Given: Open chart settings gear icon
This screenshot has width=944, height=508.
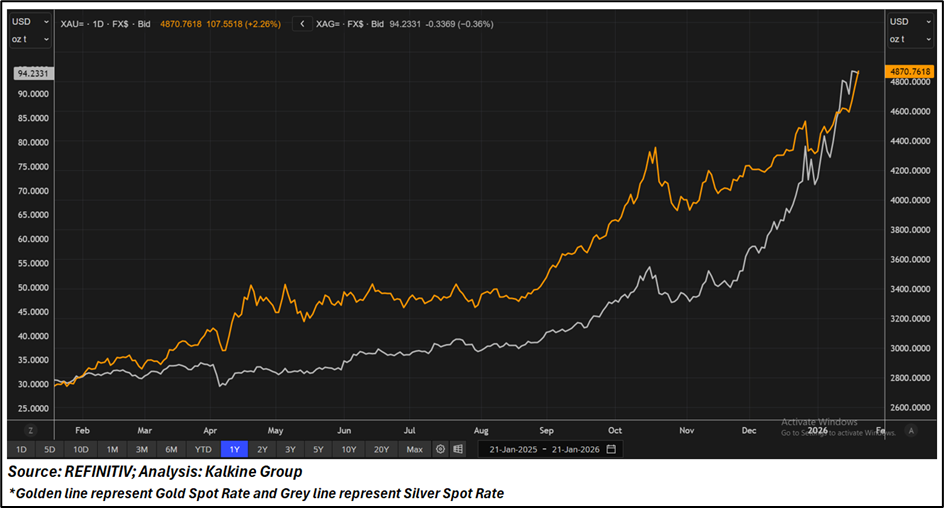Looking at the screenshot, I should coord(440,449).
